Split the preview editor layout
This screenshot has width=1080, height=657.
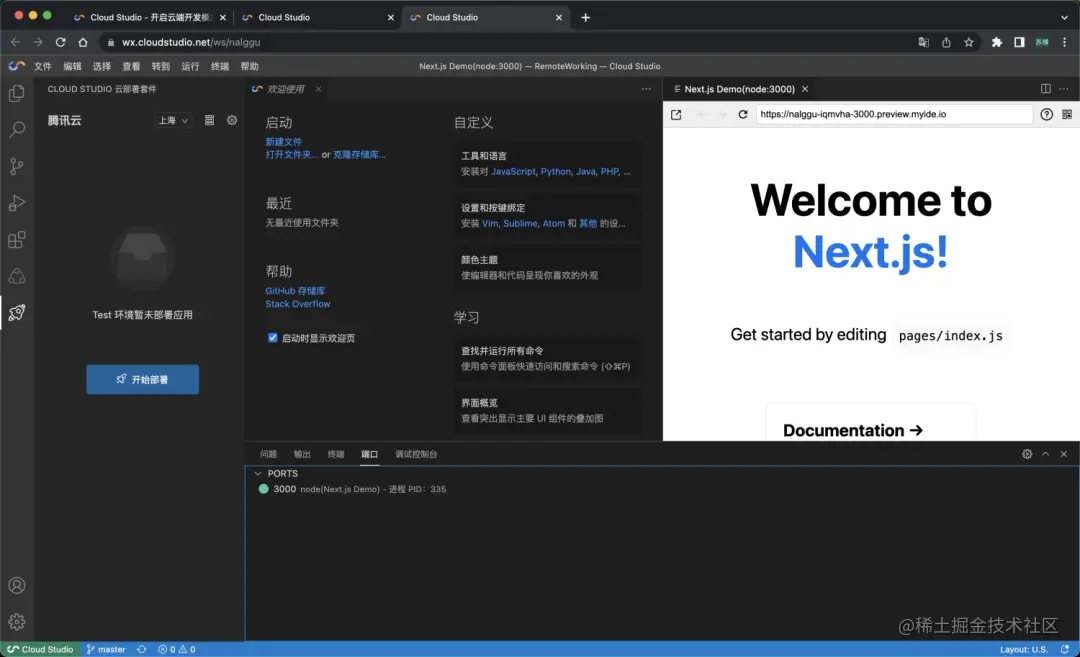click(x=1046, y=89)
